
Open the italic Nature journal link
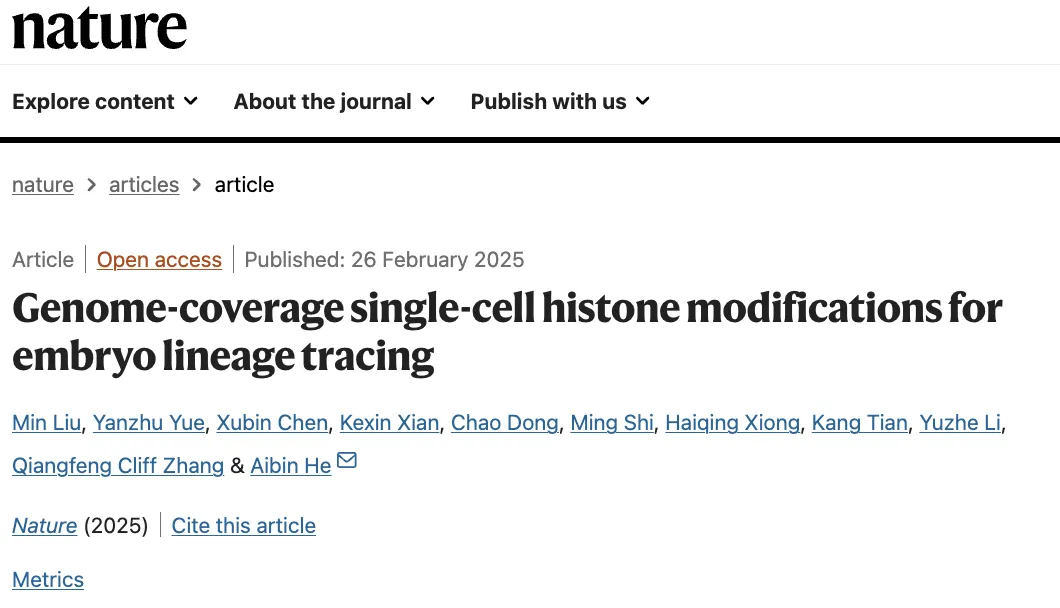pyautogui.click(x=45, y=526)
